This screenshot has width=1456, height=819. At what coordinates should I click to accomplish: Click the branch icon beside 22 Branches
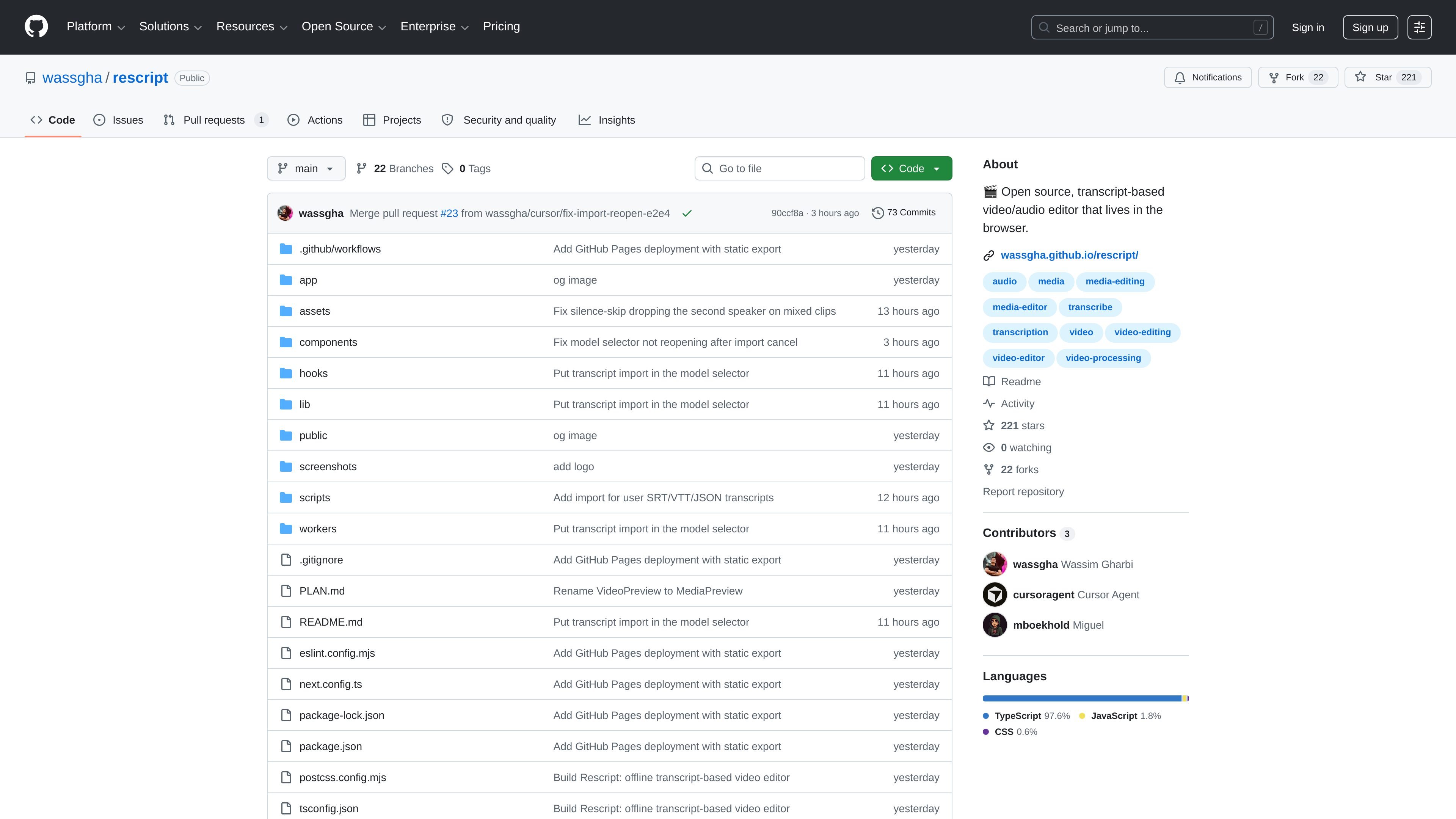pyautogui.click(x=362, y=168)
